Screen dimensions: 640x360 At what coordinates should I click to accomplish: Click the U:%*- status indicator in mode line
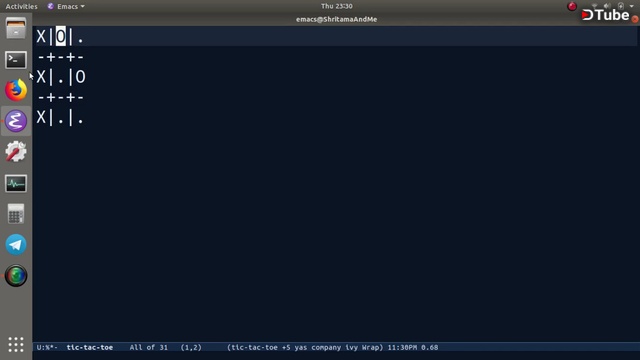pos(47,347)
